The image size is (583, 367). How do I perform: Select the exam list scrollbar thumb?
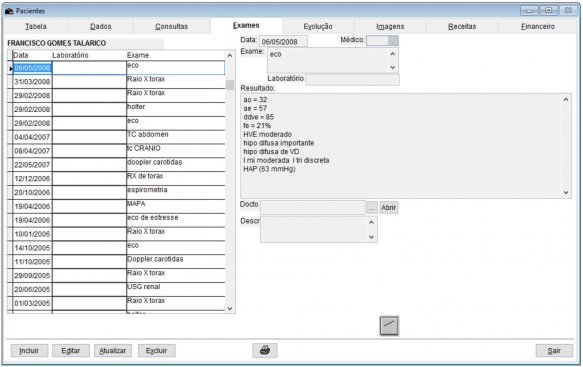click(x=230, y=85)
